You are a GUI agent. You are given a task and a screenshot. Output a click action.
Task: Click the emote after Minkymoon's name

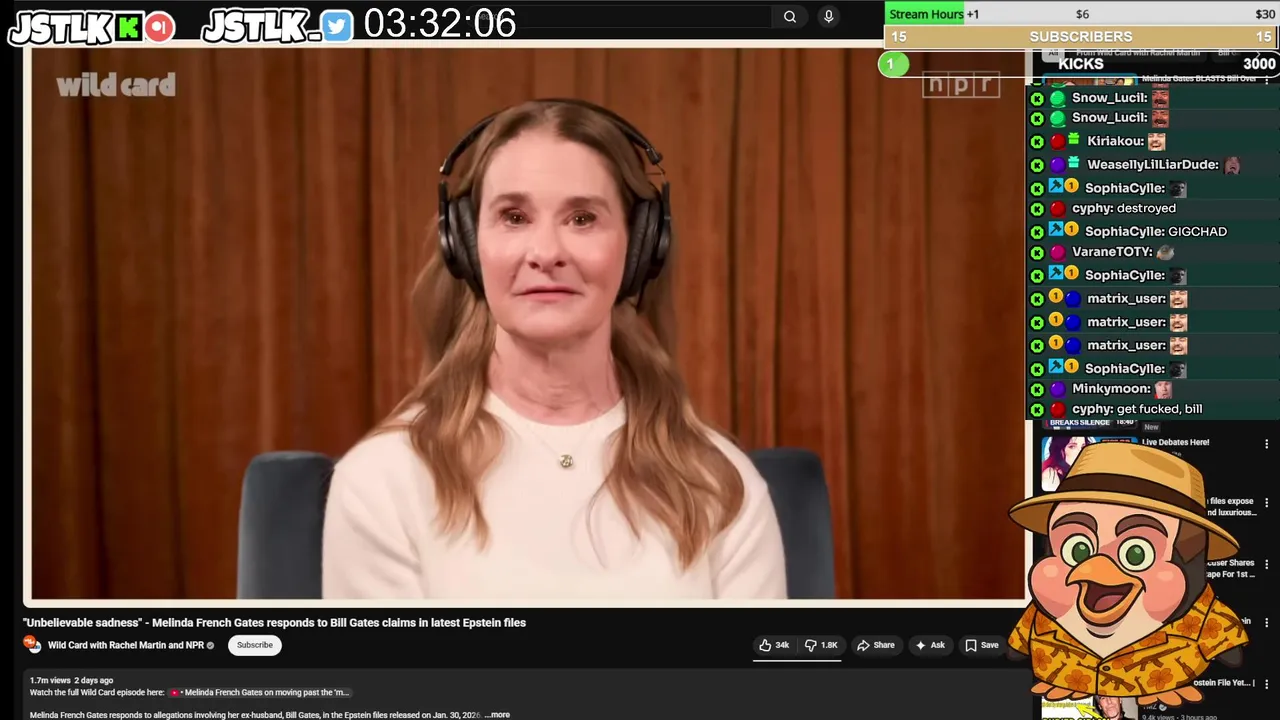[1163, 389]
